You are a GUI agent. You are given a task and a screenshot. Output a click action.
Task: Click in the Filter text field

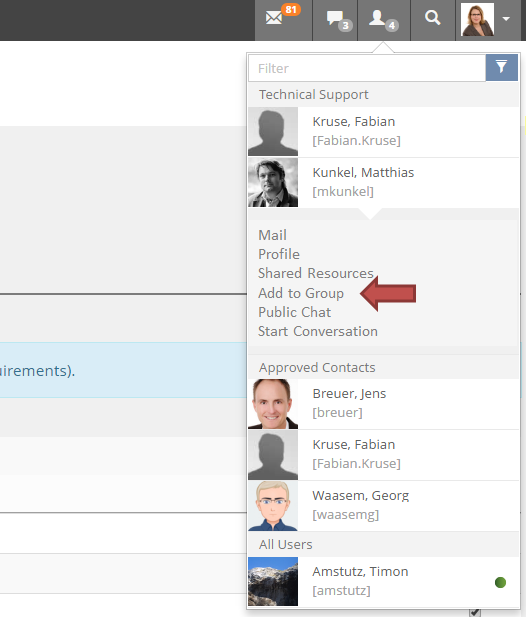pyautogui.click(x=367, y=68)
